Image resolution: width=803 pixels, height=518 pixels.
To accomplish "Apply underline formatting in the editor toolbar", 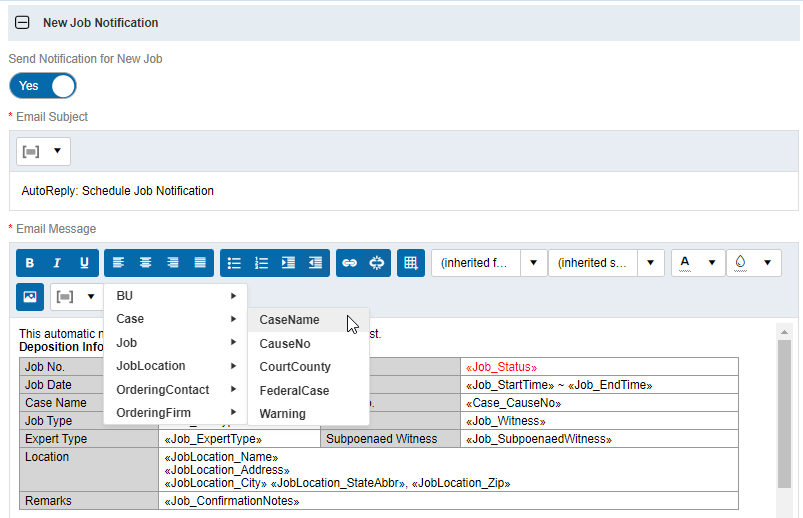I will tap(84, 263).
